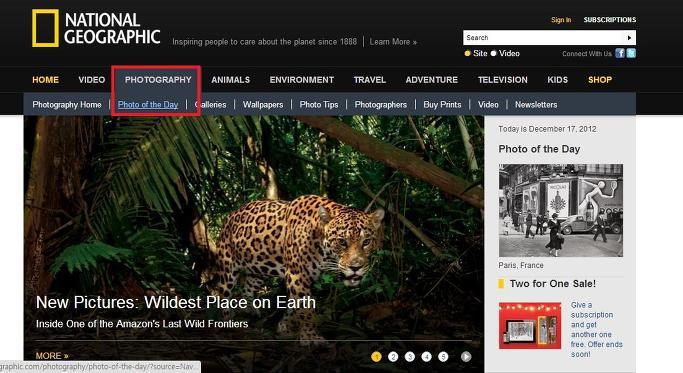This screenshot has height=373, width=683.
Task: Go to slide 3 dot
Action: 409,356
